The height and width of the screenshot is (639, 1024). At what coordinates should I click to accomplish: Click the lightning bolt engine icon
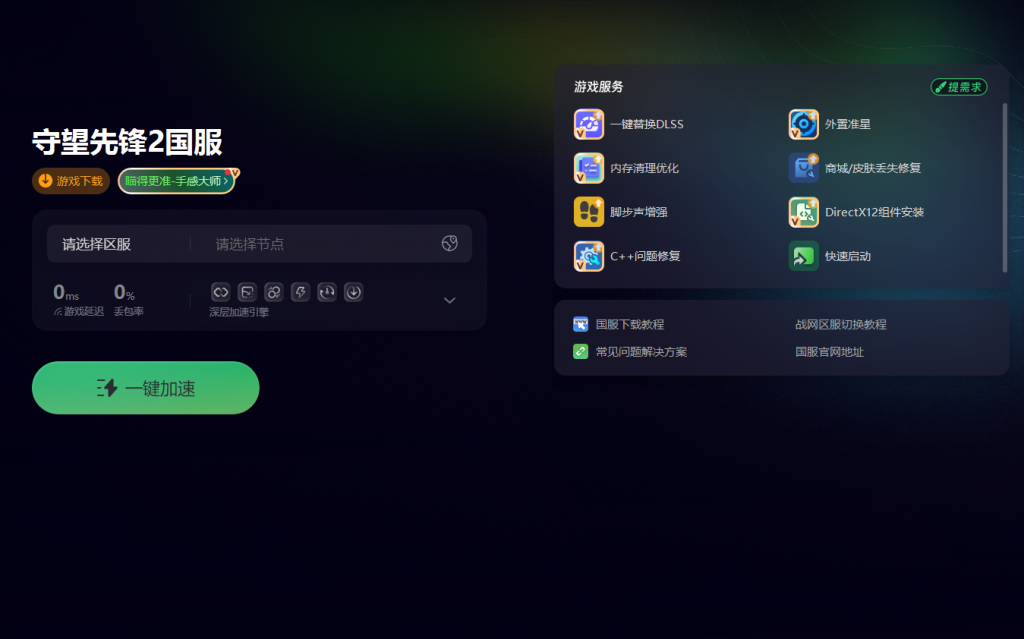[x=300, y=292]
